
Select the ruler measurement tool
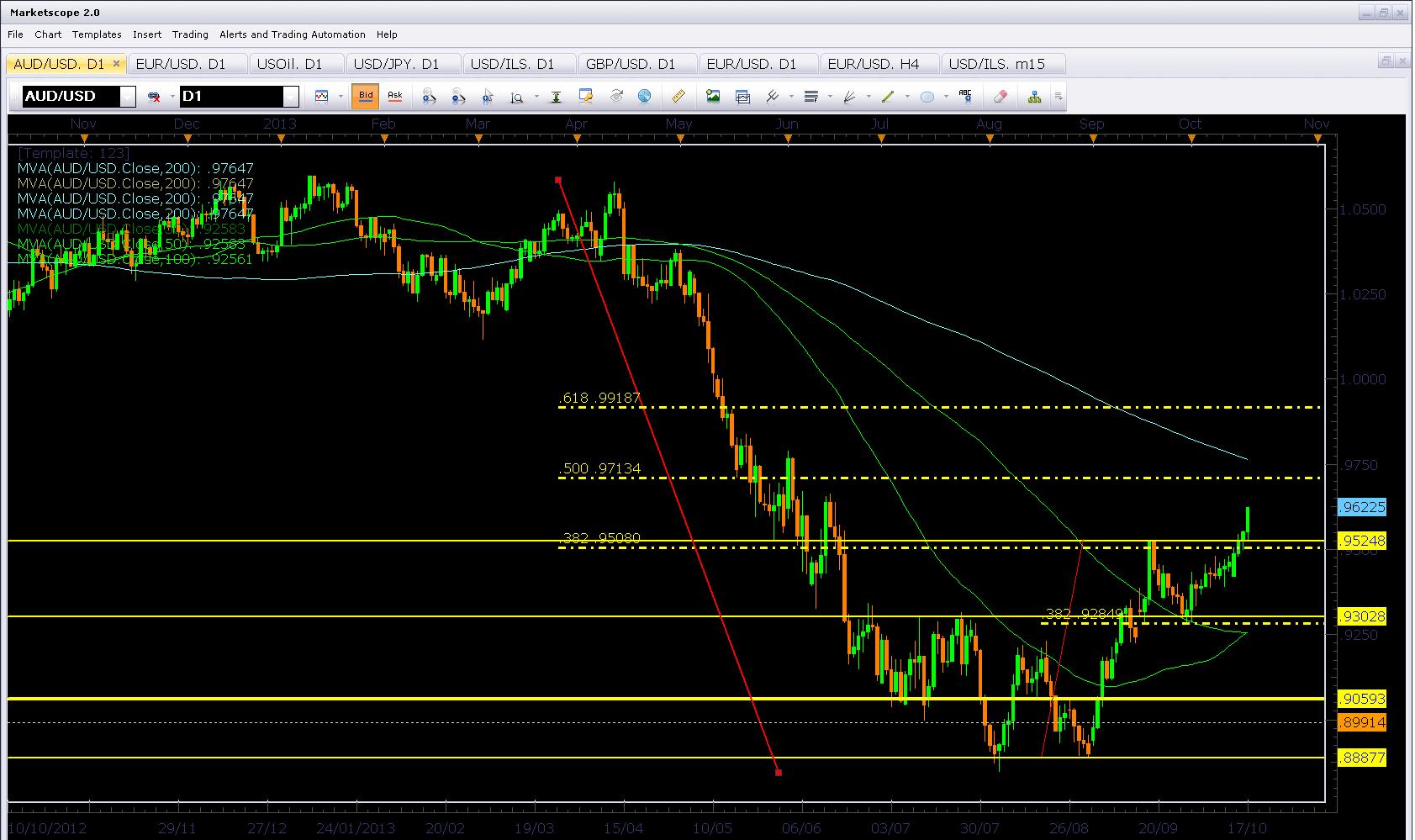[x=678, y=97]
